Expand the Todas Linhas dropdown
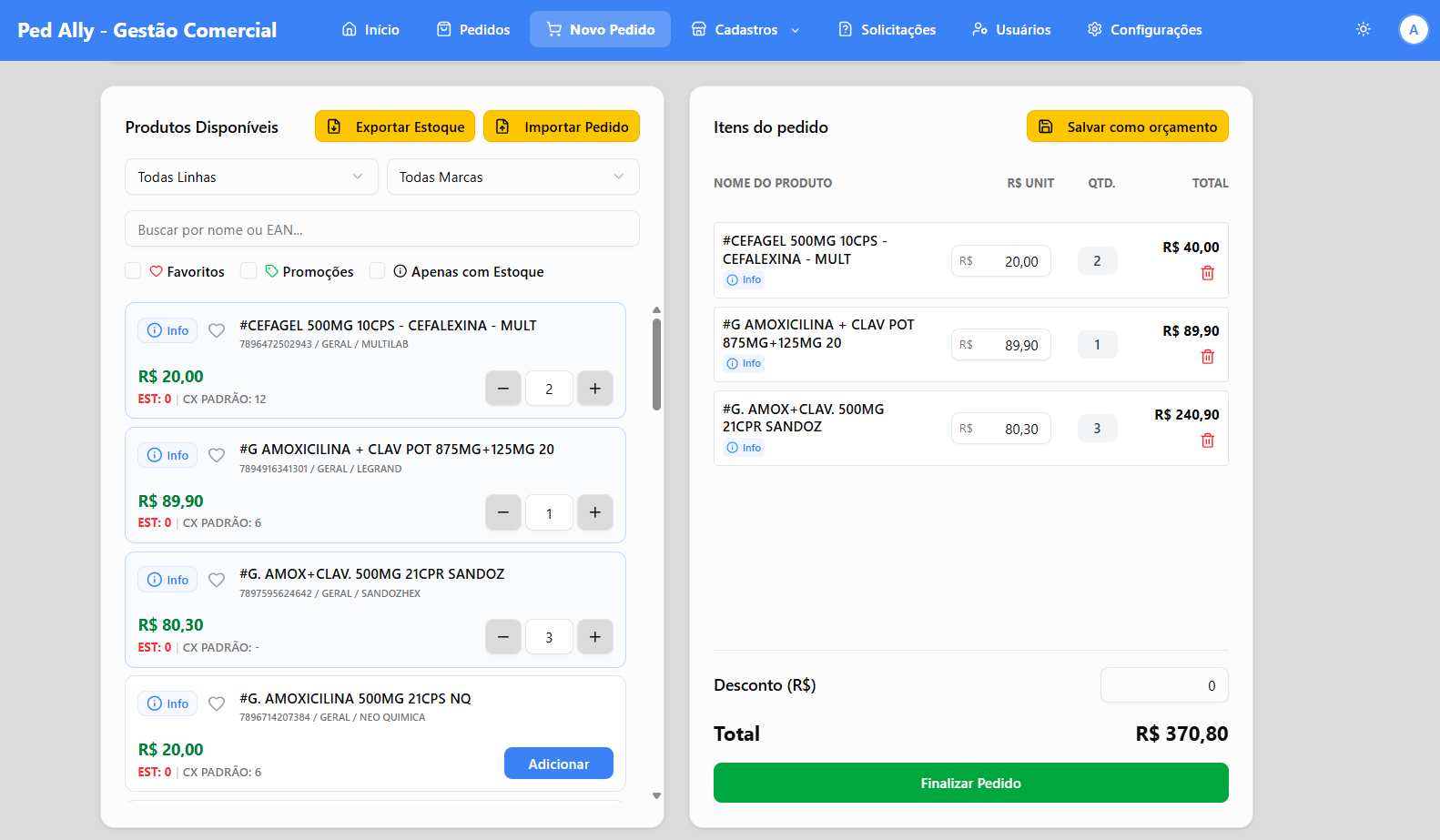 (250, 177)
